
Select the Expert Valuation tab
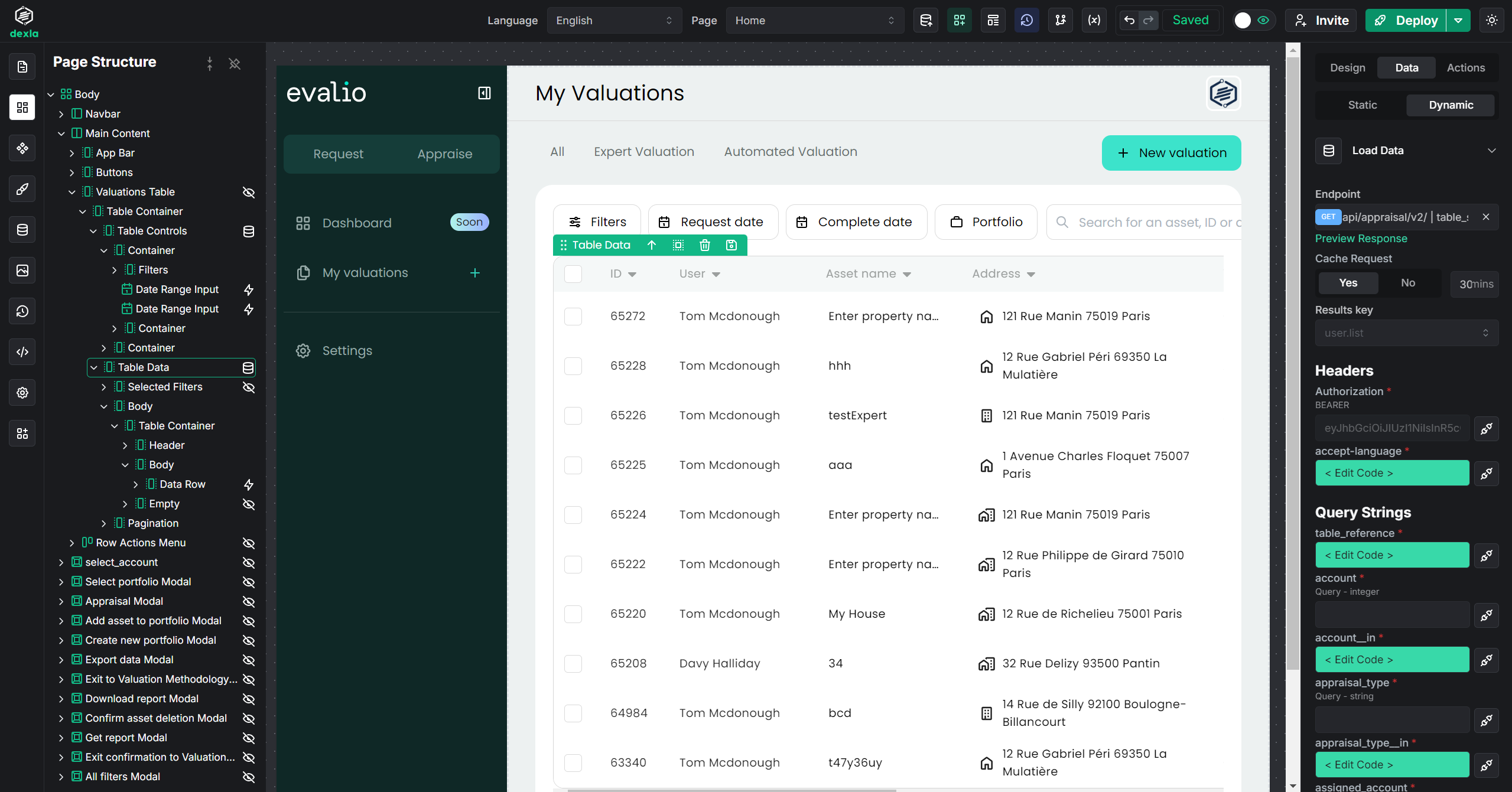643,152
